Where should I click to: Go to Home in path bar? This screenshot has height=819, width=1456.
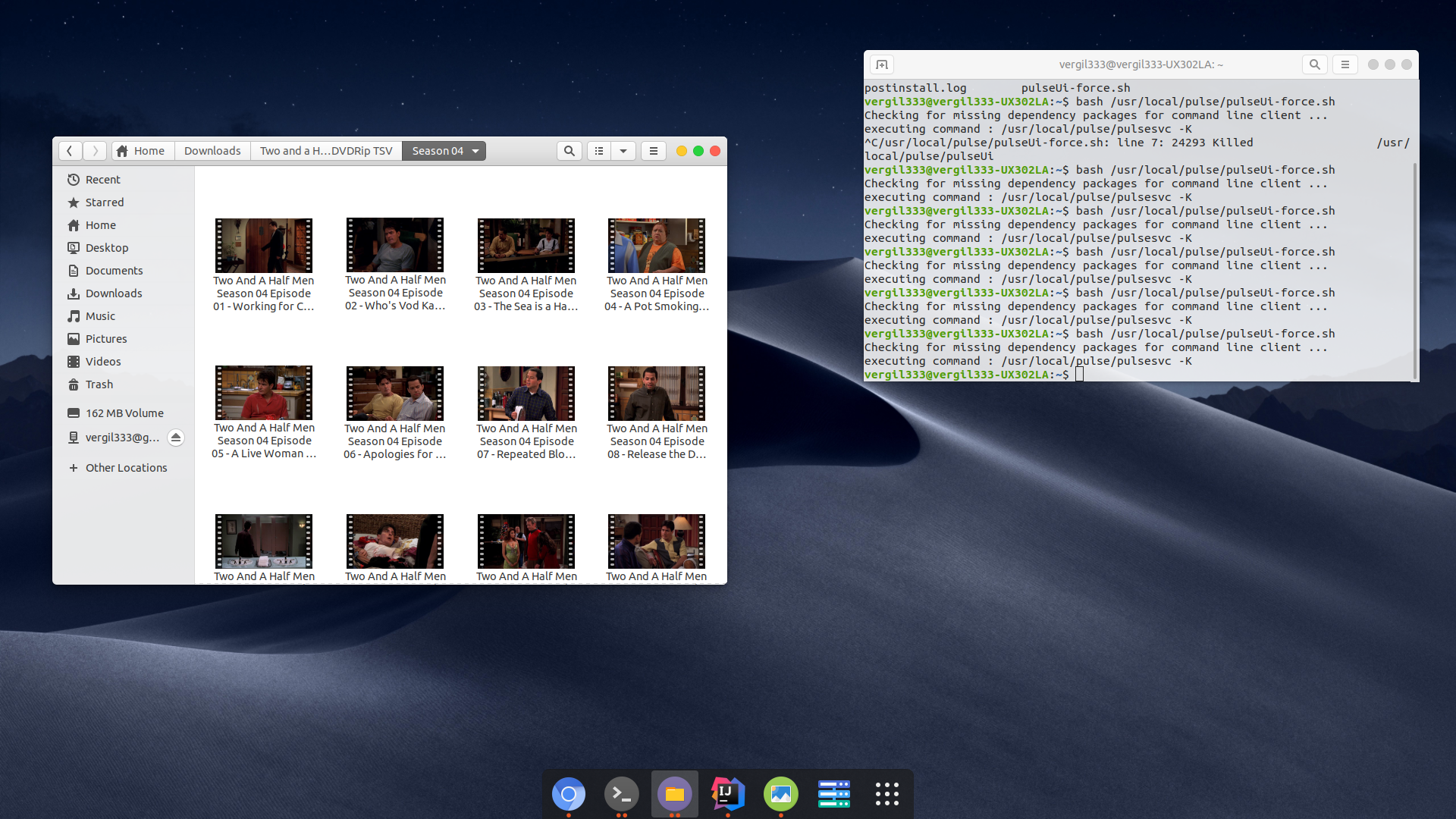tap(141, 151)
